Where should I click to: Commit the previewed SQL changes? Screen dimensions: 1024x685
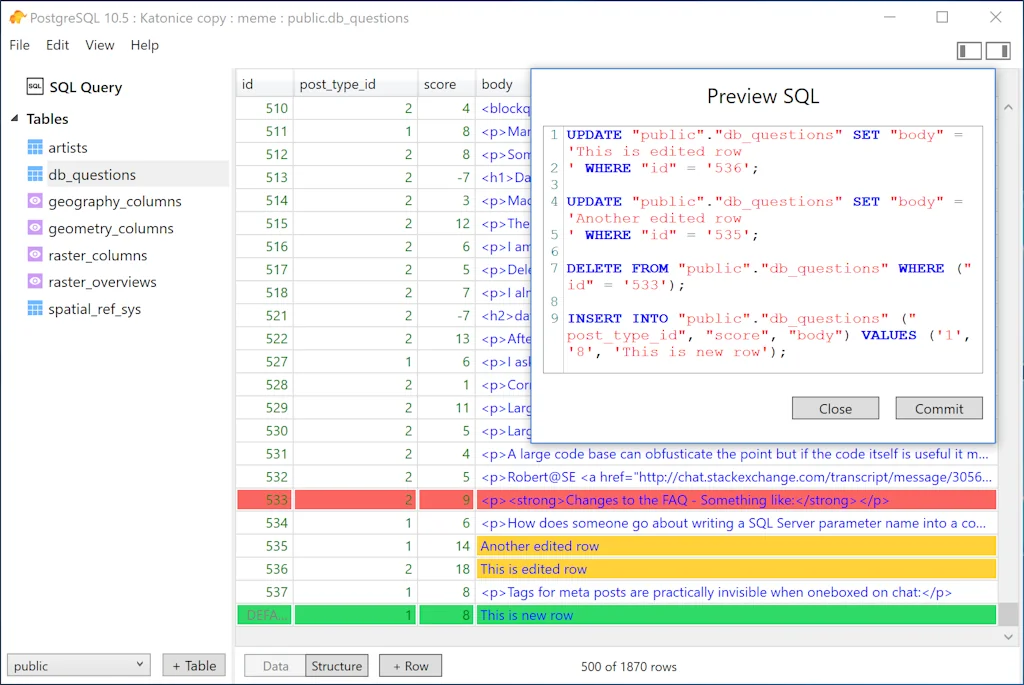[938, 408]
